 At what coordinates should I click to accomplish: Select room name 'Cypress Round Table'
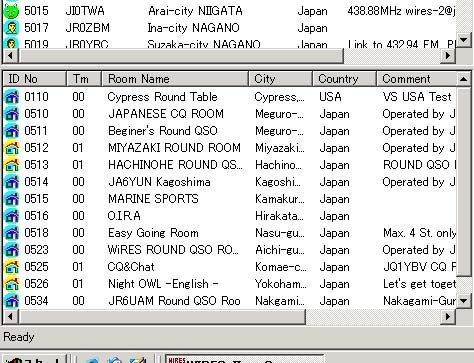pos(162,97)
